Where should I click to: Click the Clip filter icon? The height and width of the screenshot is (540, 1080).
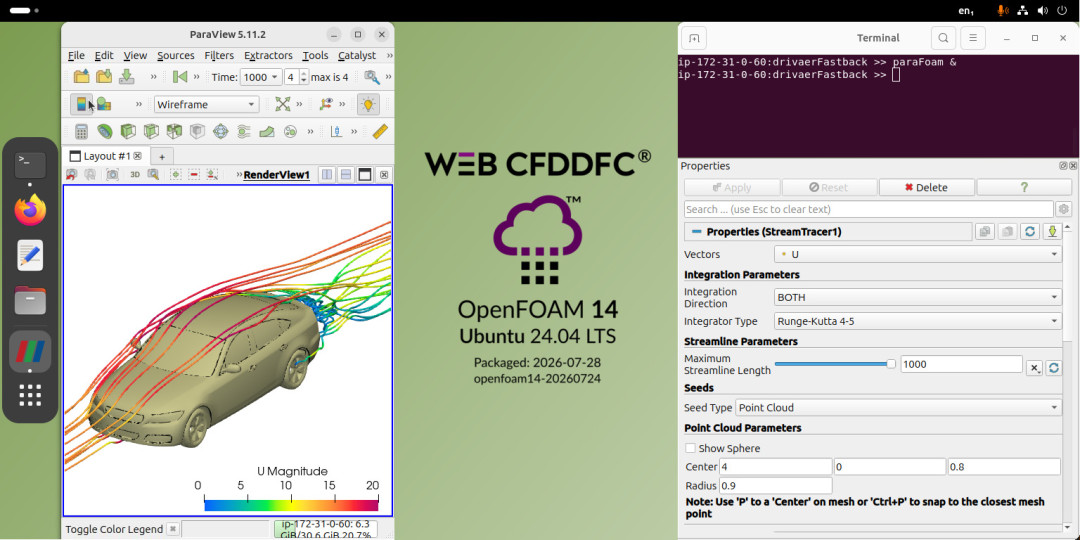tap(128, 131)
